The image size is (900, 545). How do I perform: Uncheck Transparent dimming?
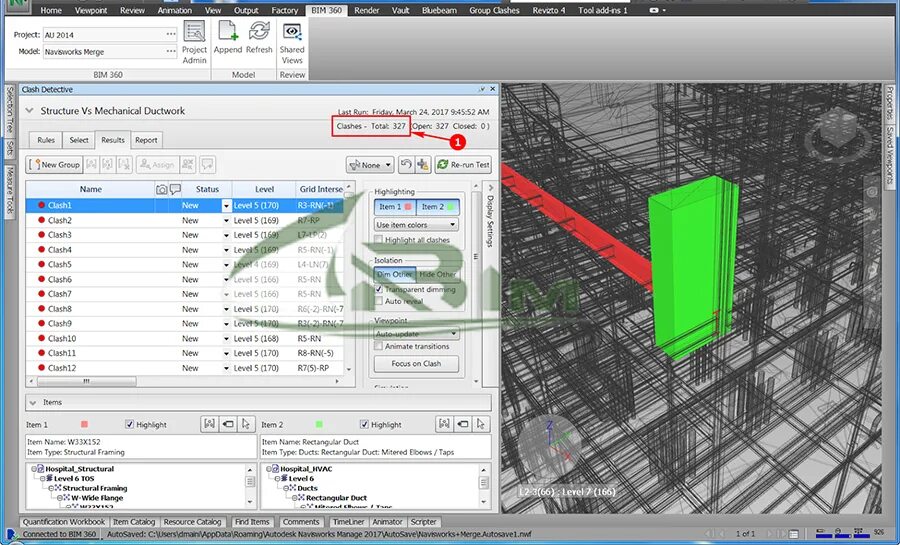pyautogui.click(x=379, y=290)
